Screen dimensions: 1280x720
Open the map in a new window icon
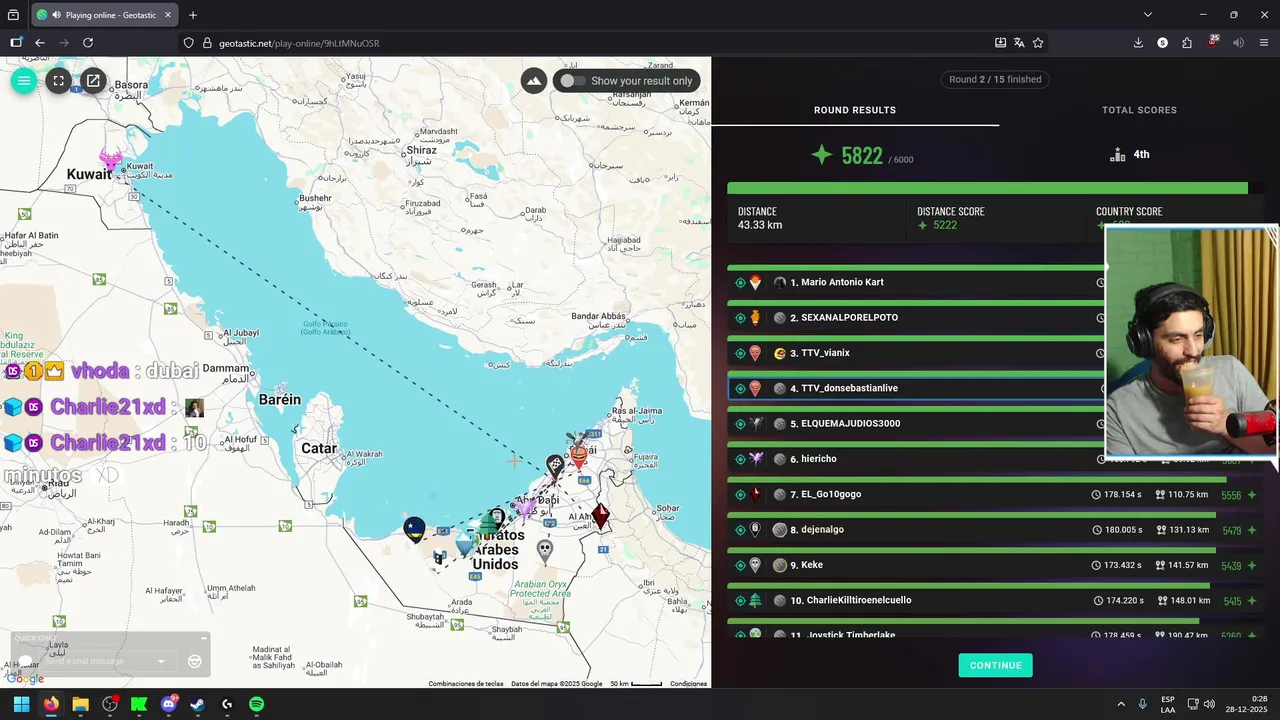[x=93, y=81]
